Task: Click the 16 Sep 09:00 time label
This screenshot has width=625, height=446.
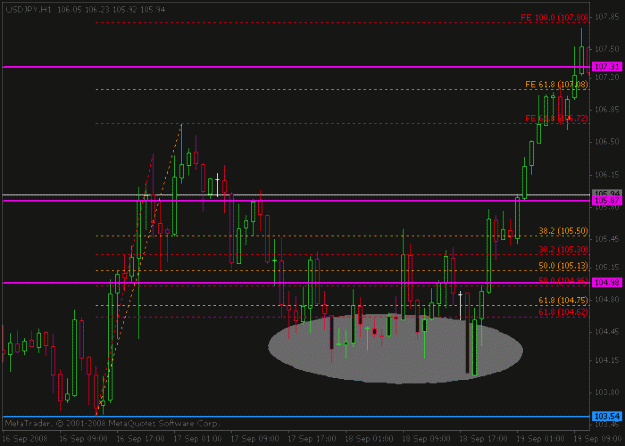Action: [x=83, y=439]
